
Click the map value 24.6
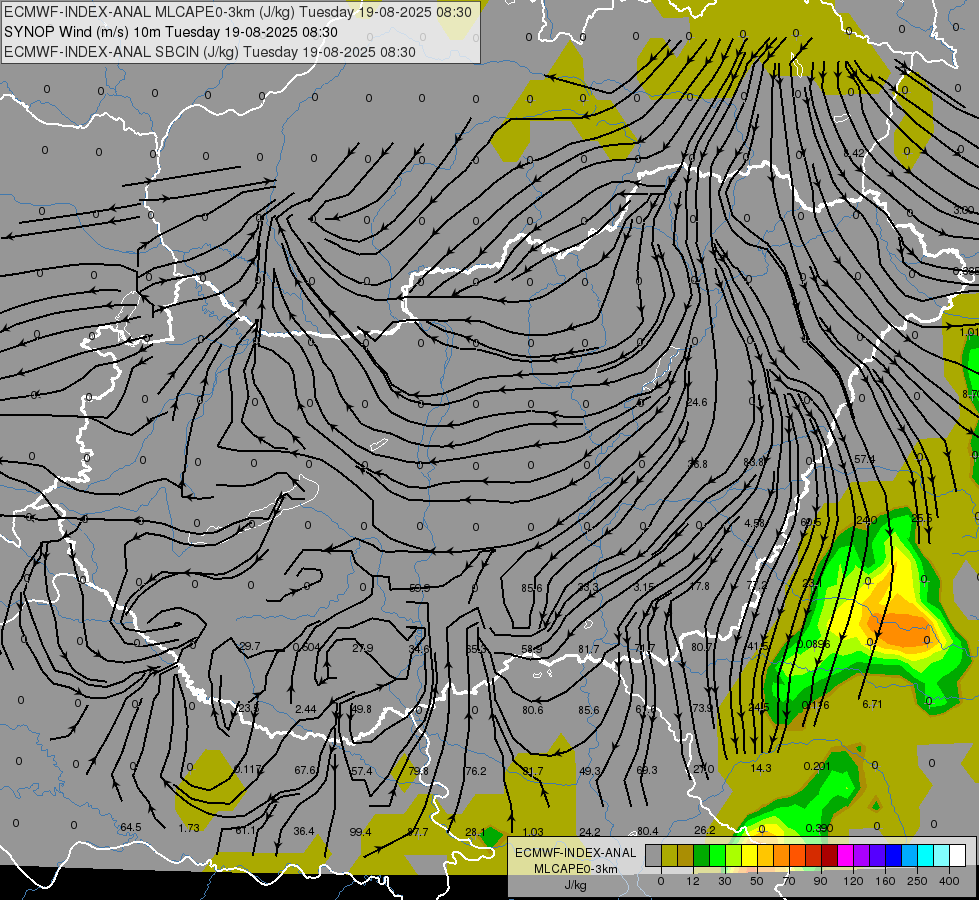[x=697, y=402]
